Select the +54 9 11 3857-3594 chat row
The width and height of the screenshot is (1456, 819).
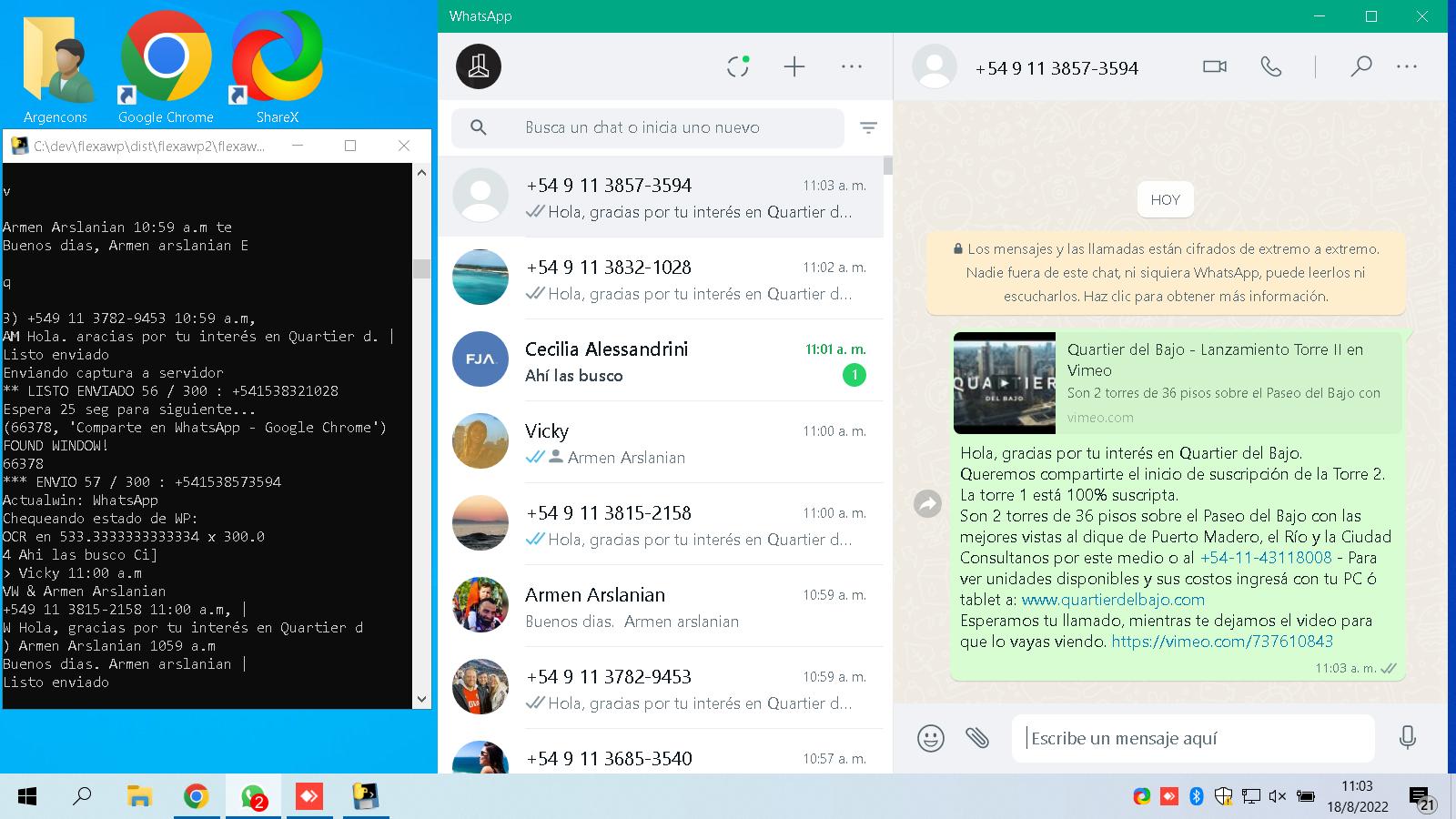pyautogui.click(x=661, y=197)
